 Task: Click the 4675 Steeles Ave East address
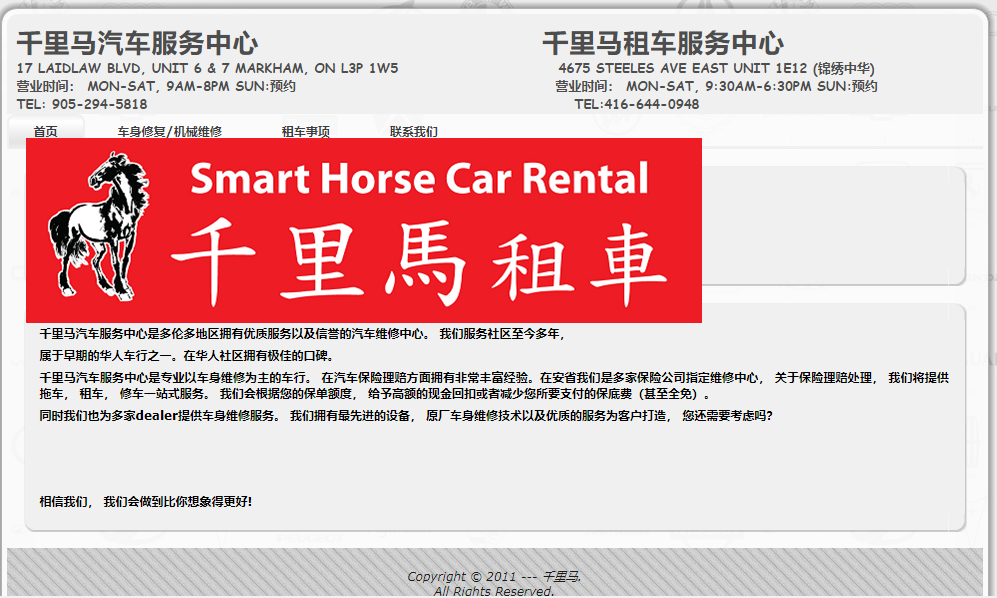716,69
